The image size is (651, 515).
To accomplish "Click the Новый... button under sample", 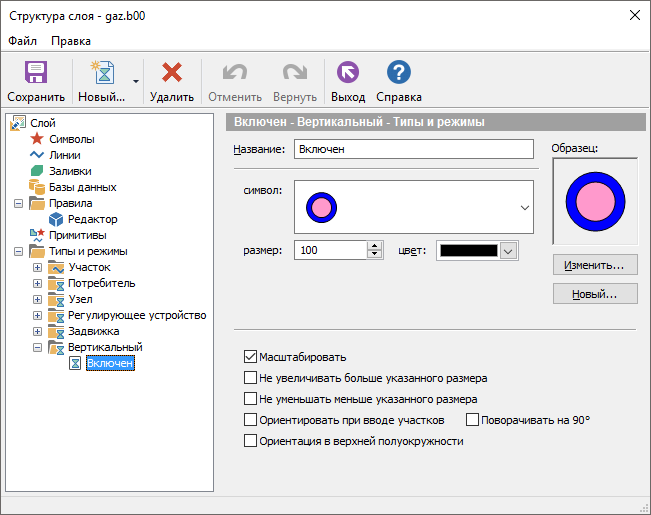I will point(594,294).
